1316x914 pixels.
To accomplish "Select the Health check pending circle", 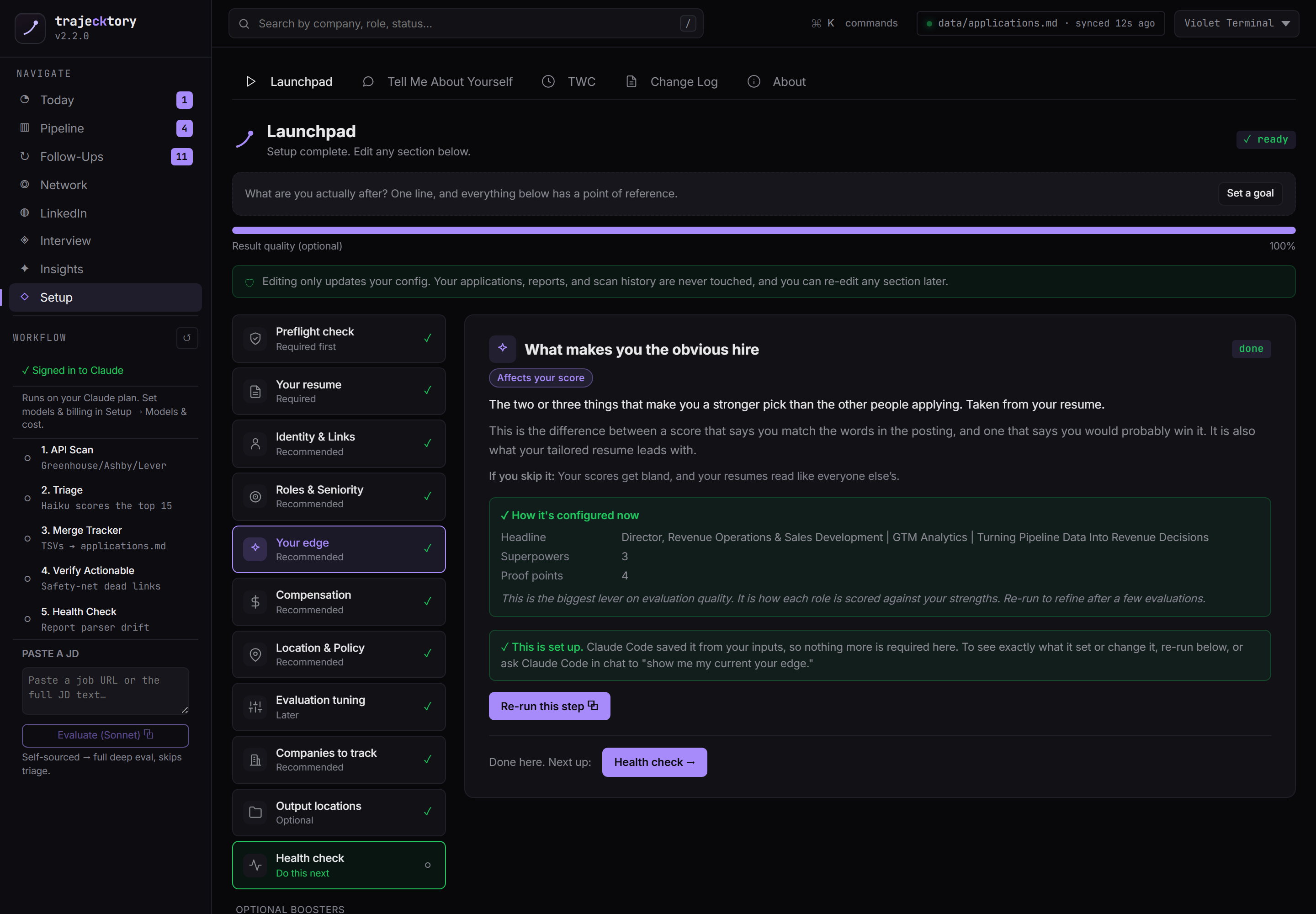I will click(x=428, y=865).
